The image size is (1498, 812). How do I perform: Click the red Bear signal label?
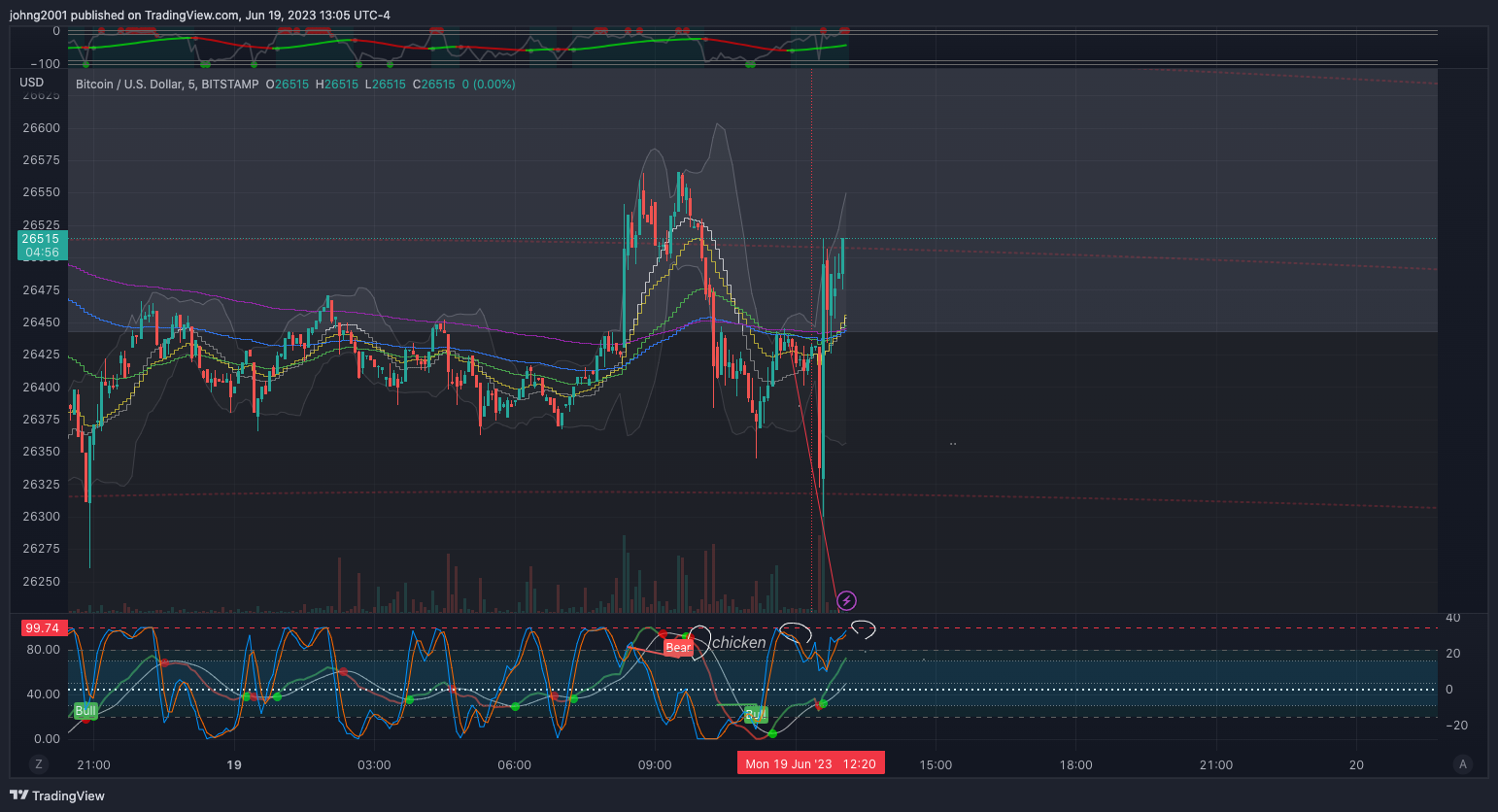[678, 648]
